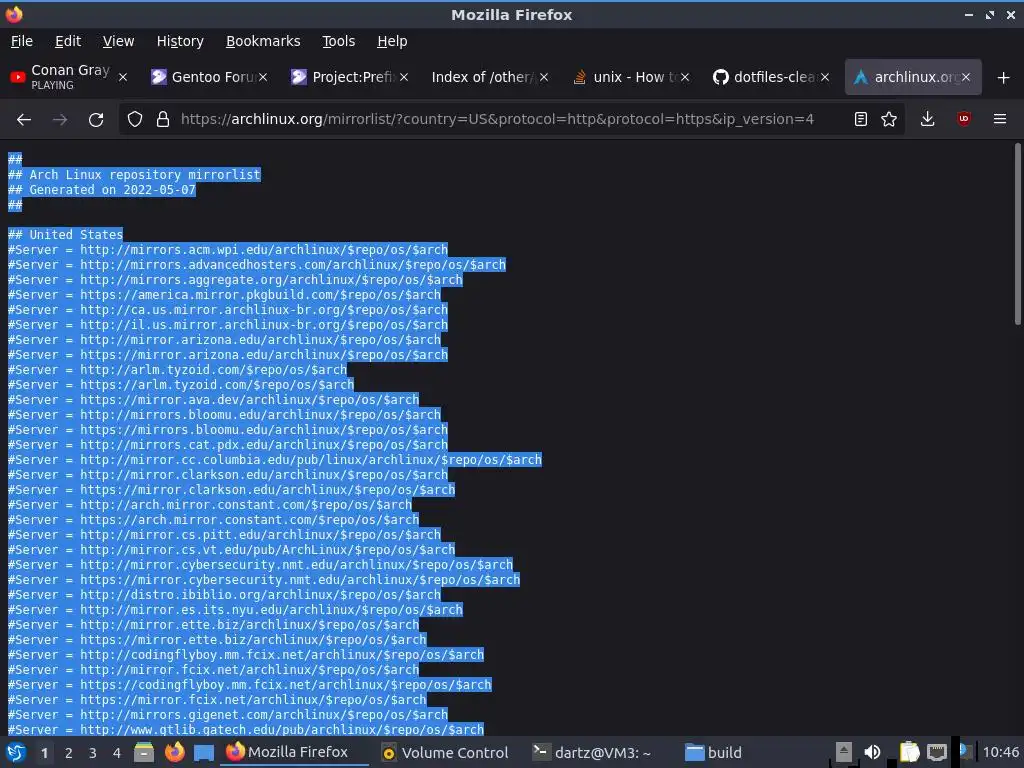The image size is (1024, 768).
Task: Open the downloads panel
Action: coord(927,119)
